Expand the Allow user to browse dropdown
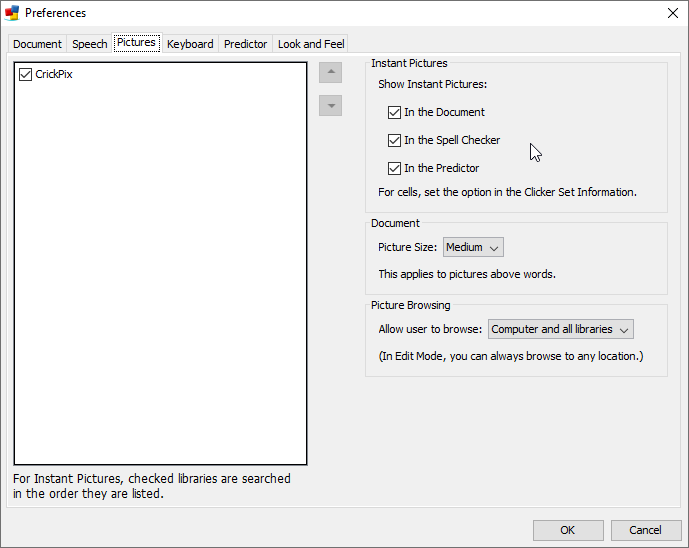The width and height of the screenshot is (689, 548). click(560, 329)
